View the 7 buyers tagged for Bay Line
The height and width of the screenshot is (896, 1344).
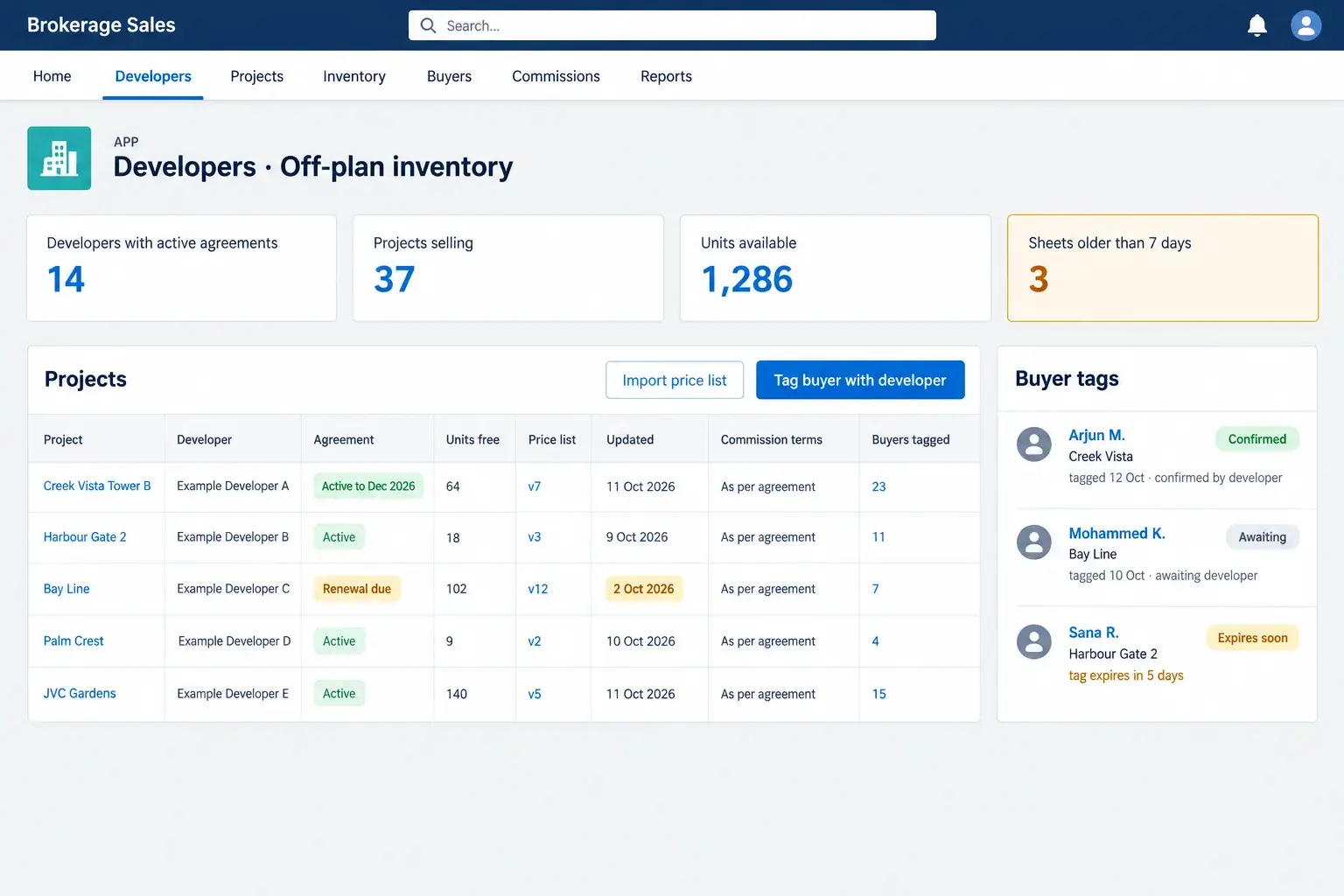coord(875,589)
